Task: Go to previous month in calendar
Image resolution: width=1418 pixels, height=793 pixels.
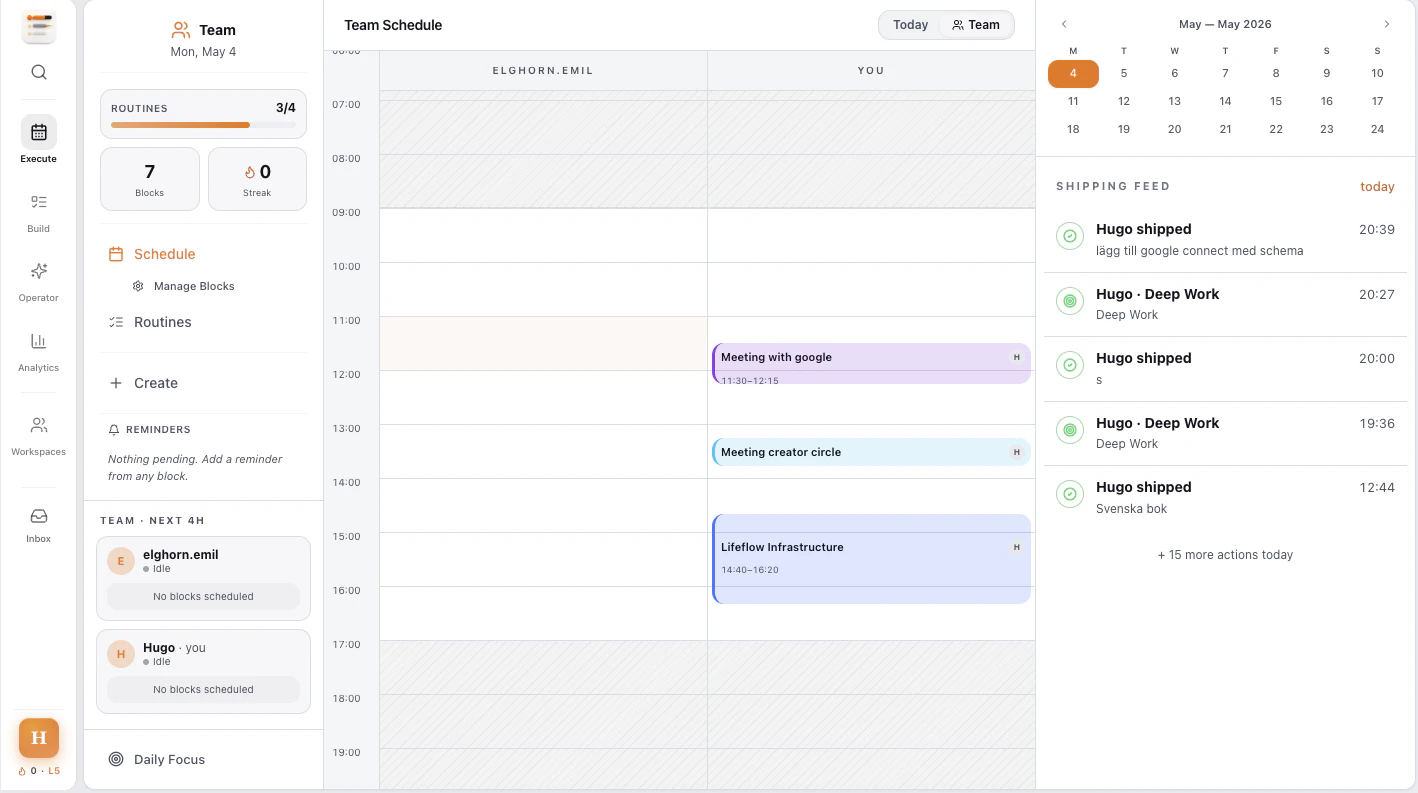Action: [1064, 24]
